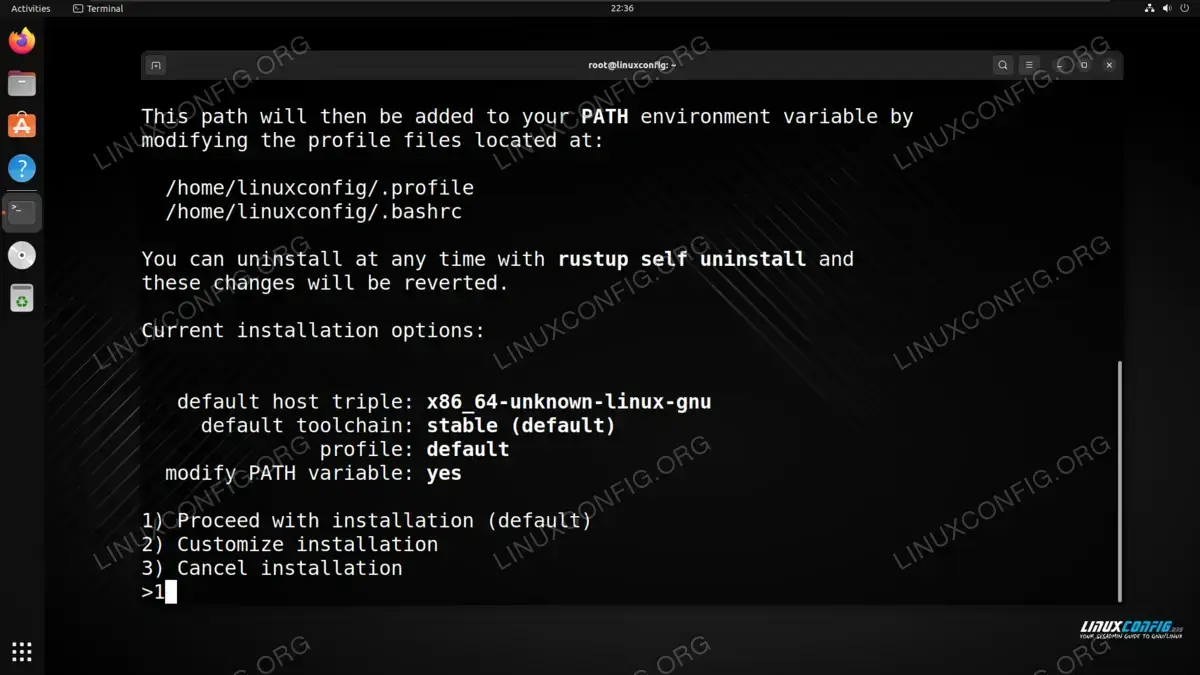
Task: Click 'stable (default)' toolchain value
Action: (521, 426)
